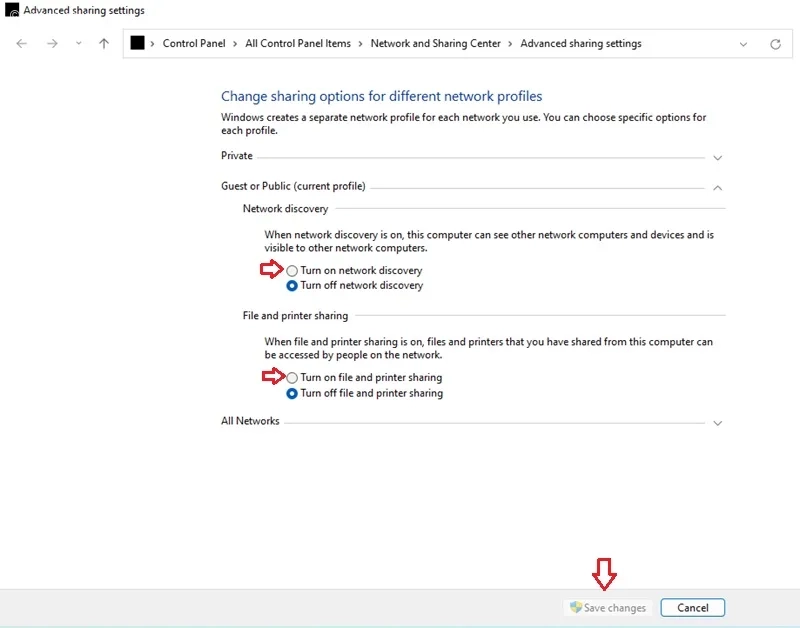Collapse the Guest or Public profile section

pyautogui.click(x=717, y=188)
